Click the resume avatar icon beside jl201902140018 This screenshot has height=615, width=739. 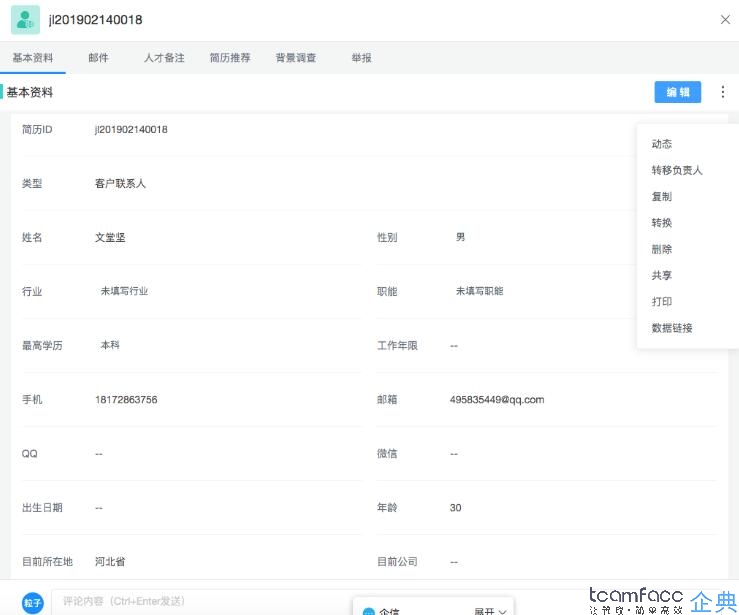25,20
